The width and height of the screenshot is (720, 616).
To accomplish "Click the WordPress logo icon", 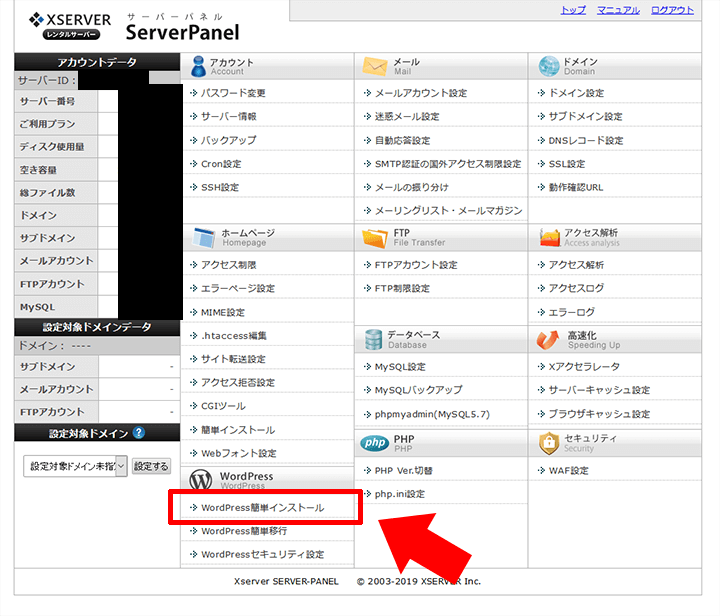I will pos(201,480).
